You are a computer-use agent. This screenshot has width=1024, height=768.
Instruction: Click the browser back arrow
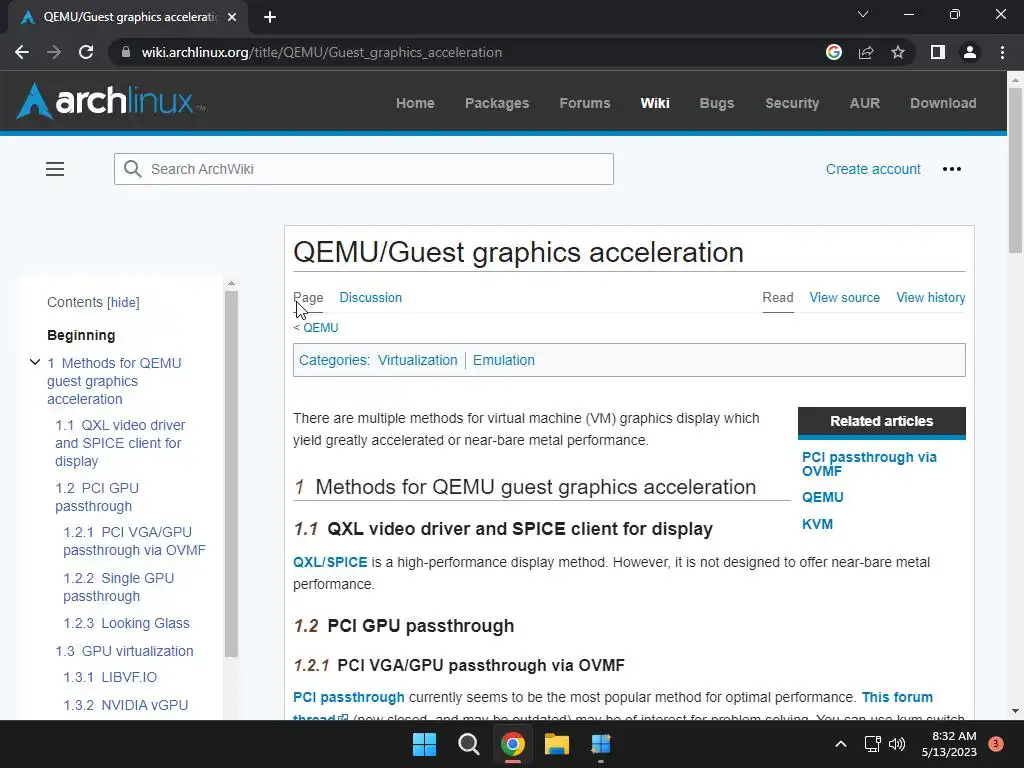pyautogui.click(x=22, y=52)
